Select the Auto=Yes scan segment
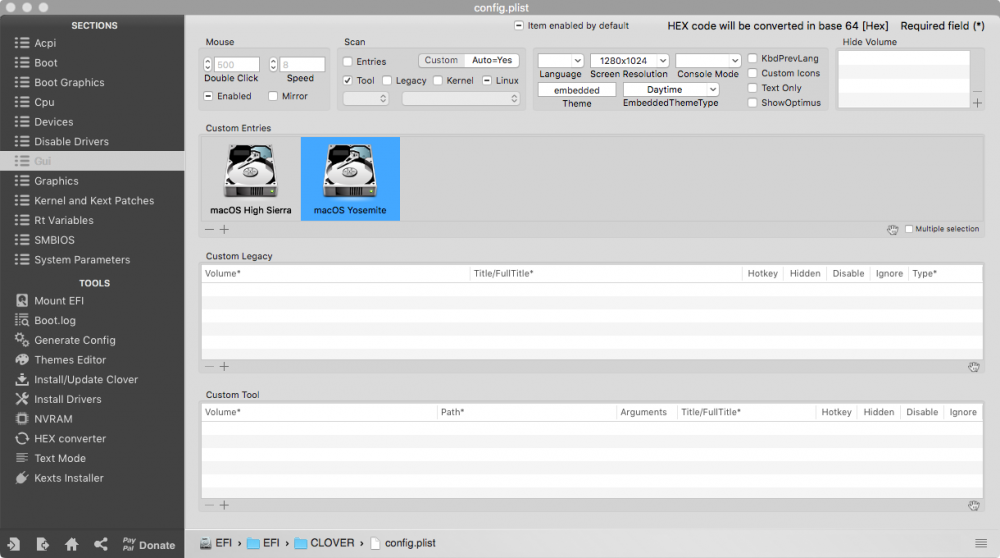The width and height of the screenshot is (1000, 558). pyautogui.click(x=492, y=60)
